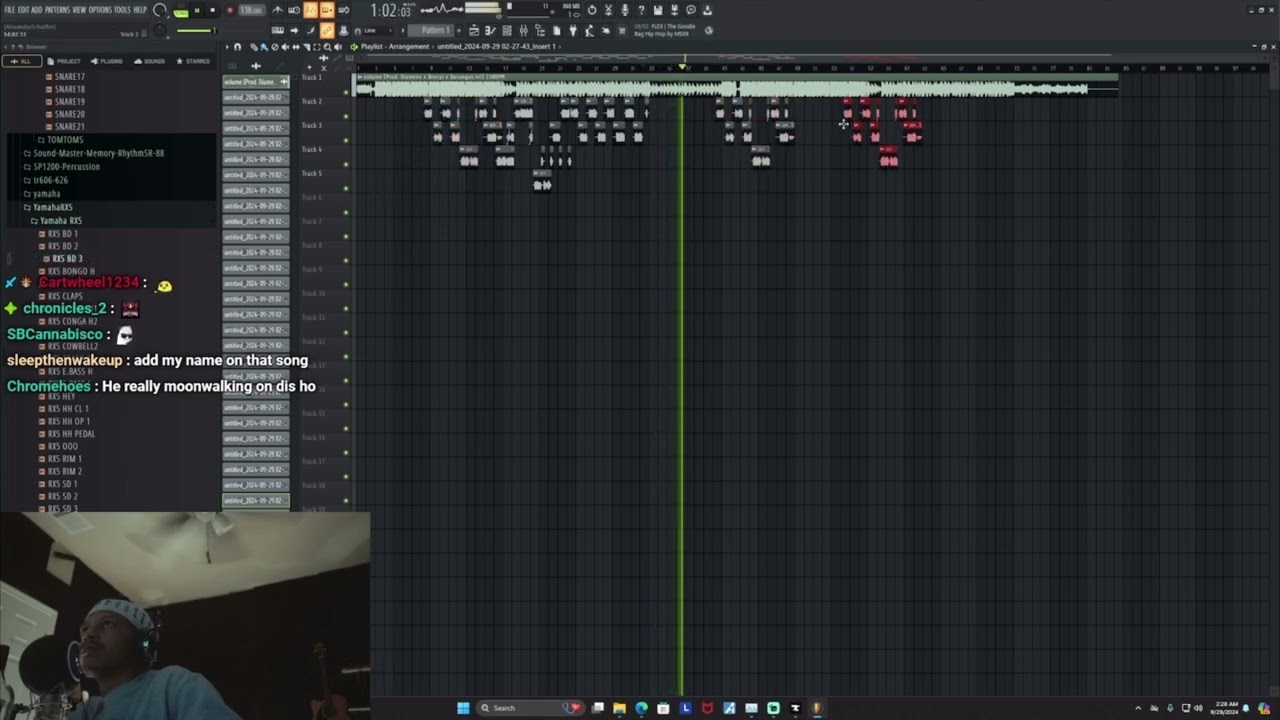
Task: Click the red Record button
Action: (230, 10)
